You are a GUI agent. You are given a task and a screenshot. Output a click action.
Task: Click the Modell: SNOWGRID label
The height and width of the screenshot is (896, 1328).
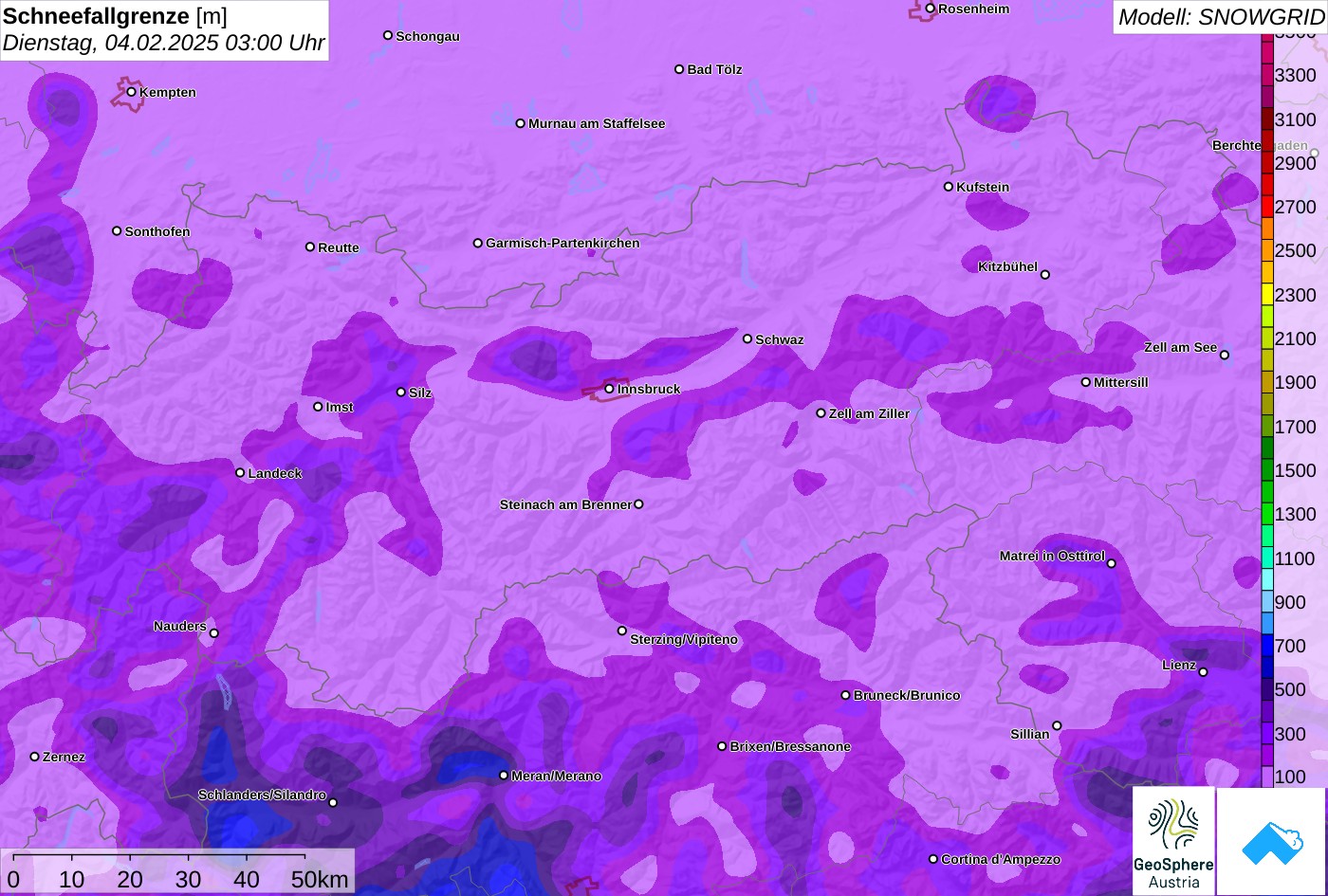(1220, 16)
